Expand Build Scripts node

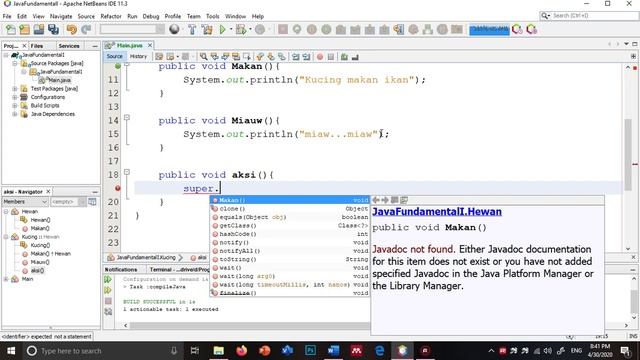(15, 106)
